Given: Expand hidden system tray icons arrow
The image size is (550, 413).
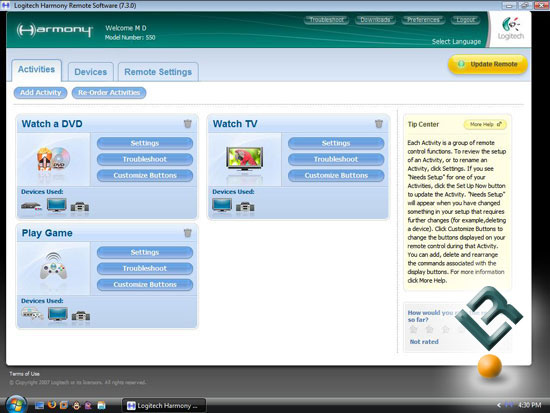Looking at the screenshot, I should pyautogui.click(x=498, y=405).
